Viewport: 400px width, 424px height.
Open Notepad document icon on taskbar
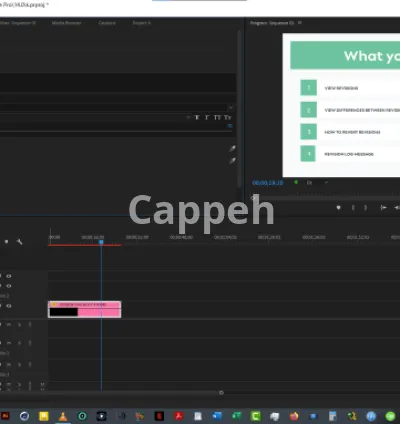198,416
